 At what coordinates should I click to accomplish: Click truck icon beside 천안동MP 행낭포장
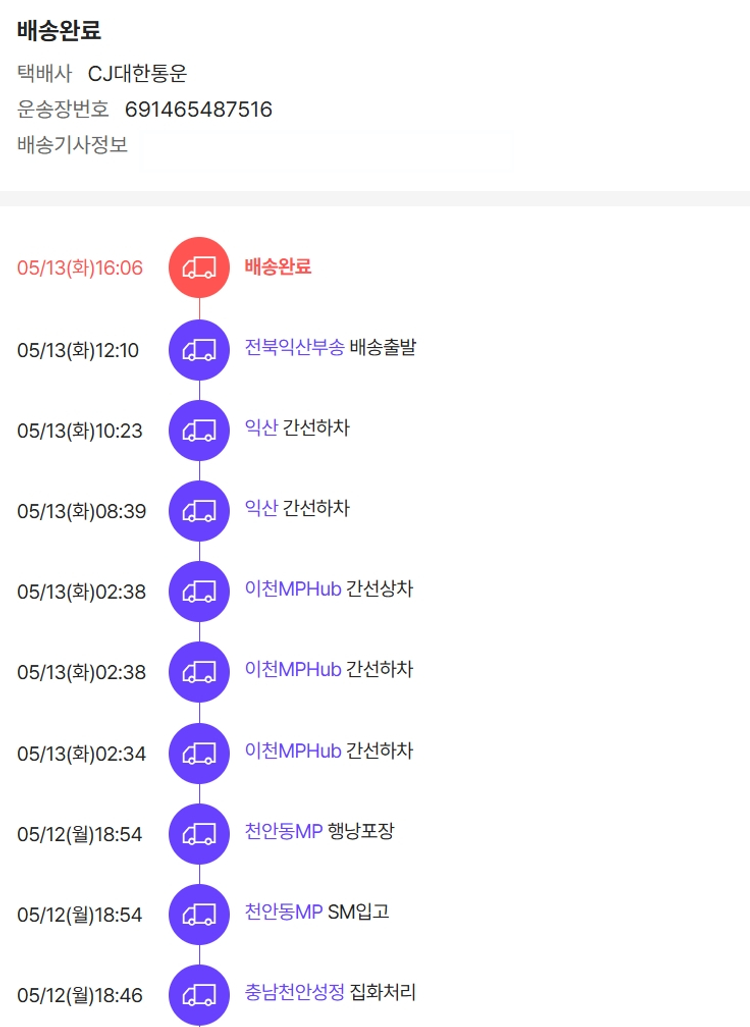click(x=199, y=833)
